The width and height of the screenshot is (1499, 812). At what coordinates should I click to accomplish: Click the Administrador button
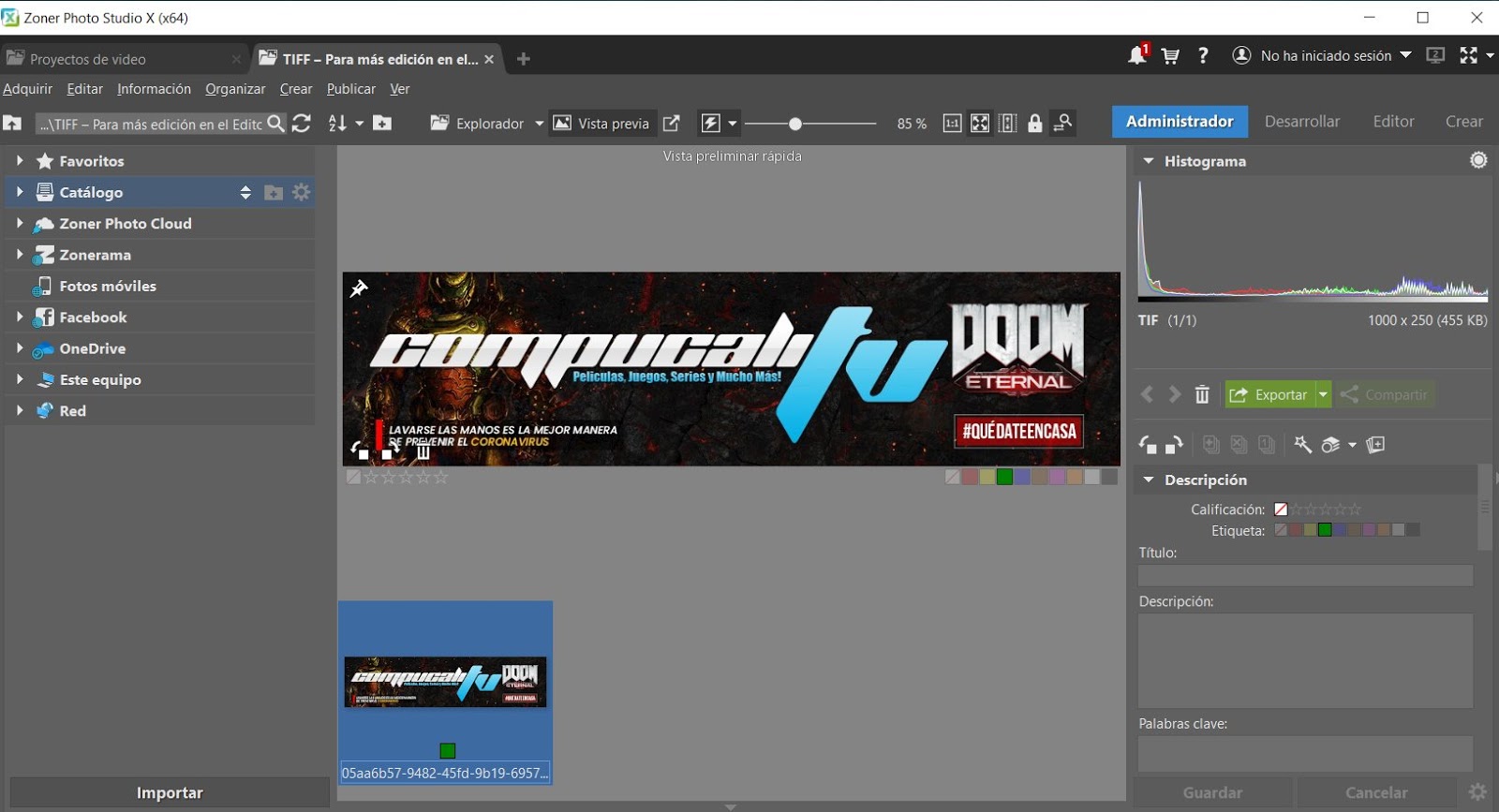(1180, 122)
